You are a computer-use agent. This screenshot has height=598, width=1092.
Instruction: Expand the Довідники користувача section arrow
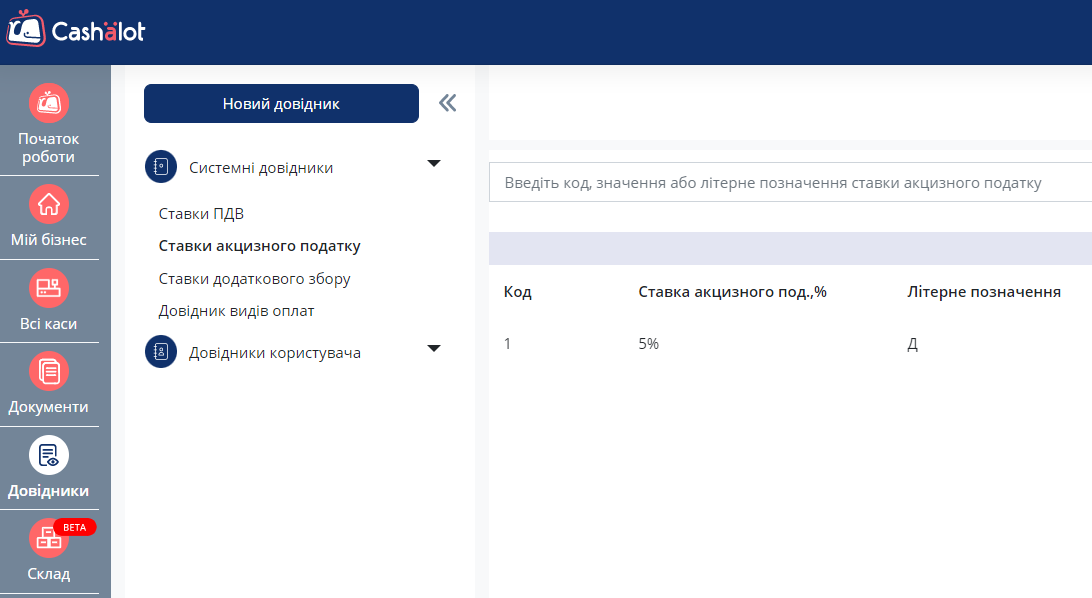point(433,348)
